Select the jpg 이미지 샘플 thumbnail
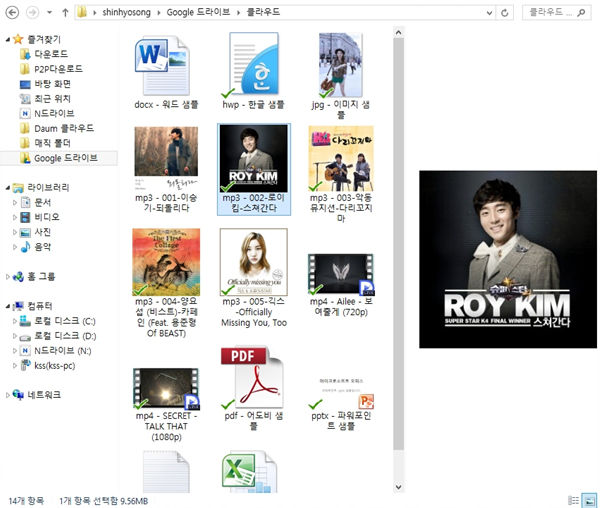Screen dimensions: 600x508 [341, 65]
